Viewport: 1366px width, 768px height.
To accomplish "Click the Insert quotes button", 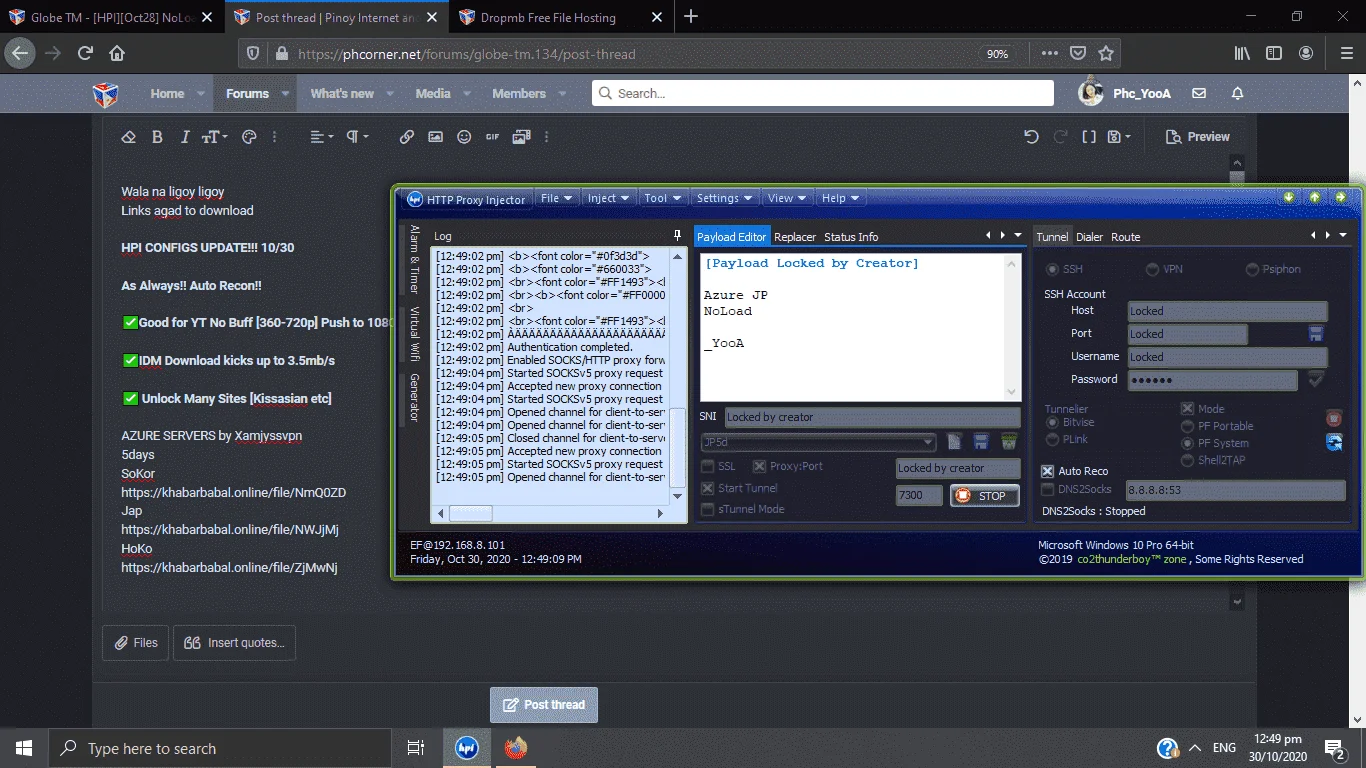I will 234,643.
